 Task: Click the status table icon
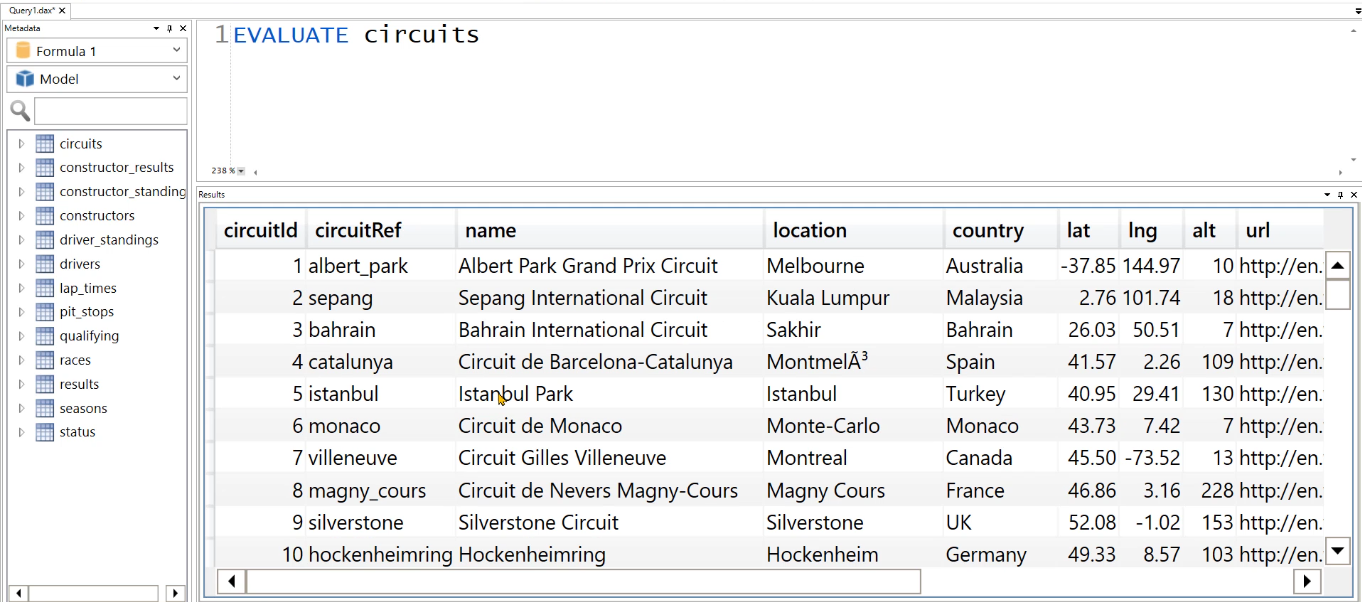[44, 432]
